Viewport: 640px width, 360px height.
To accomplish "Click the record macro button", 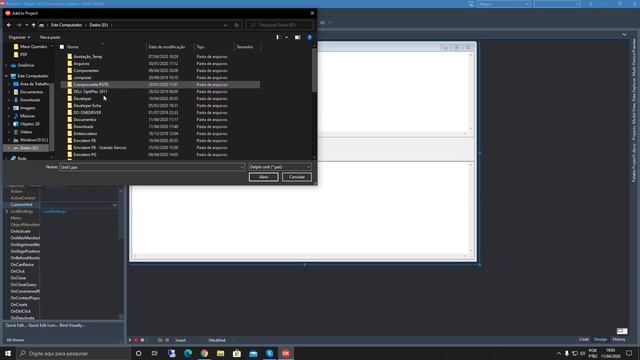I will (x=136, y=340).
